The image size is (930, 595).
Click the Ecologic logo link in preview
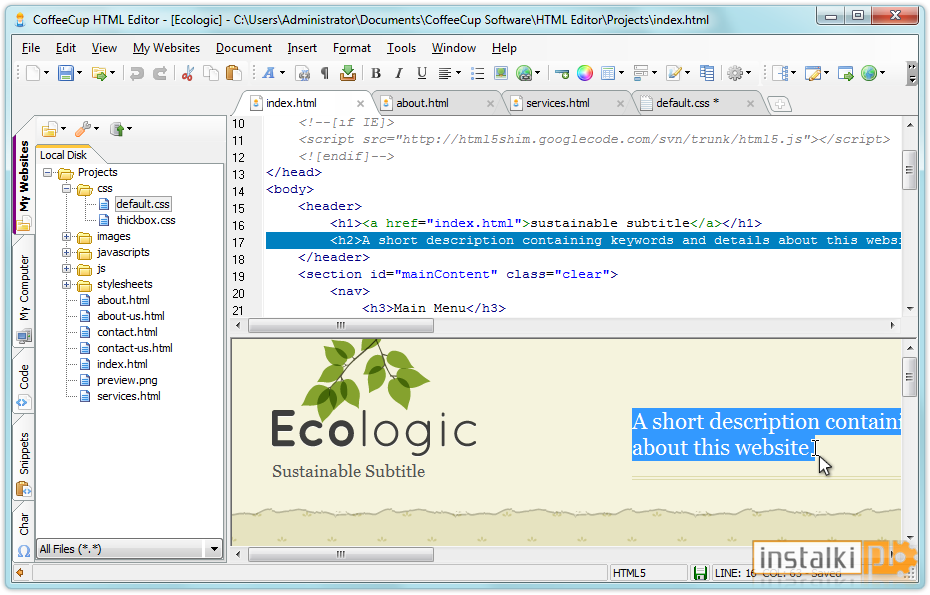point(374,431)
